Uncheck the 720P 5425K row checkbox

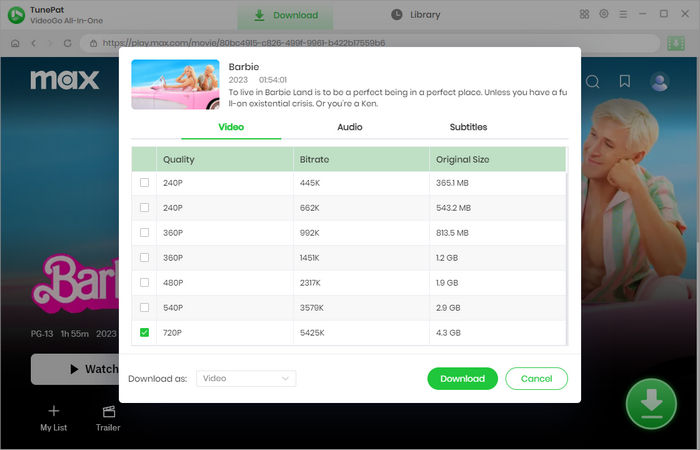click(144, 333)
